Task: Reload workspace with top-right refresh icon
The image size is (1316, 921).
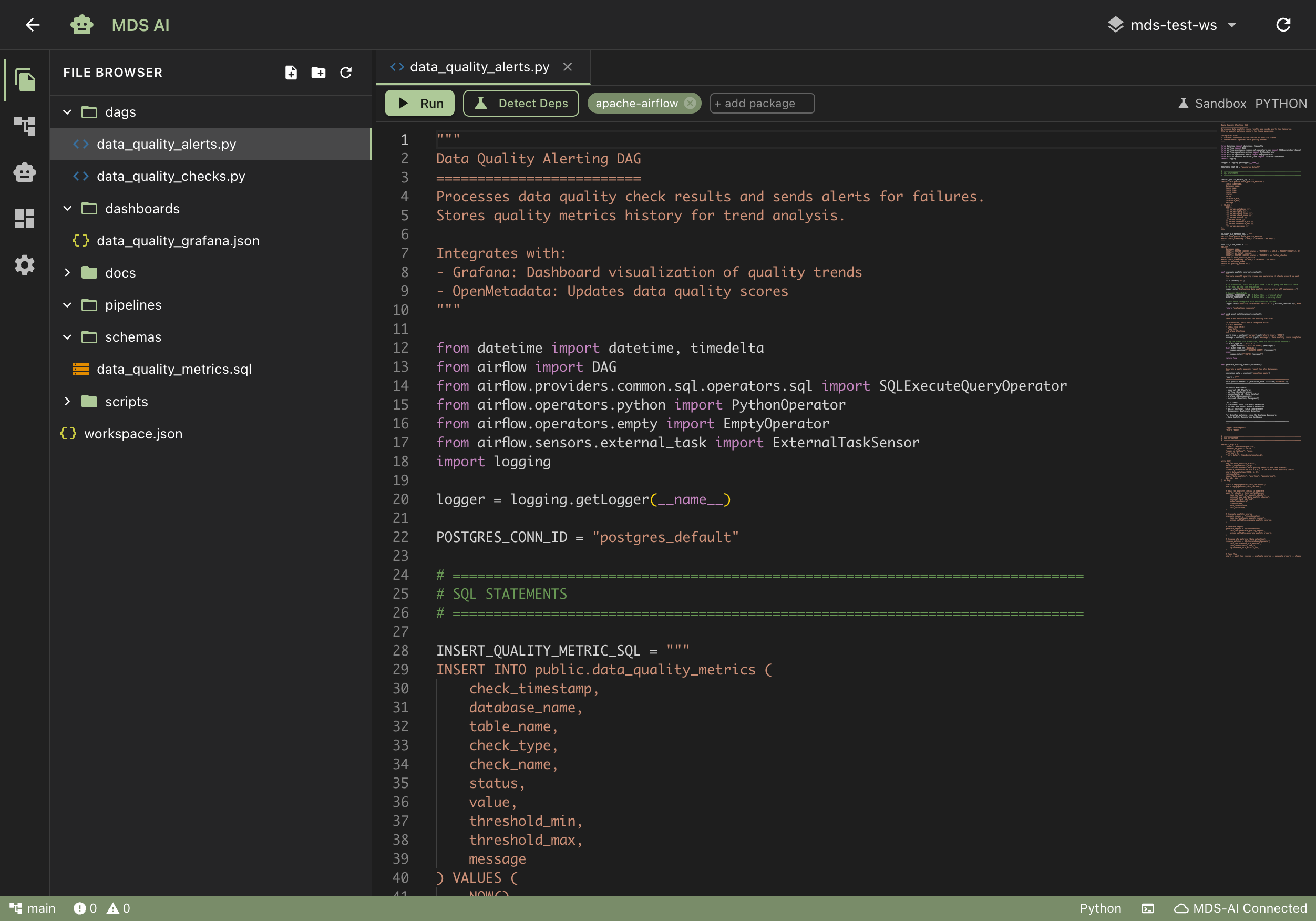Action: tap(1283, 25)
